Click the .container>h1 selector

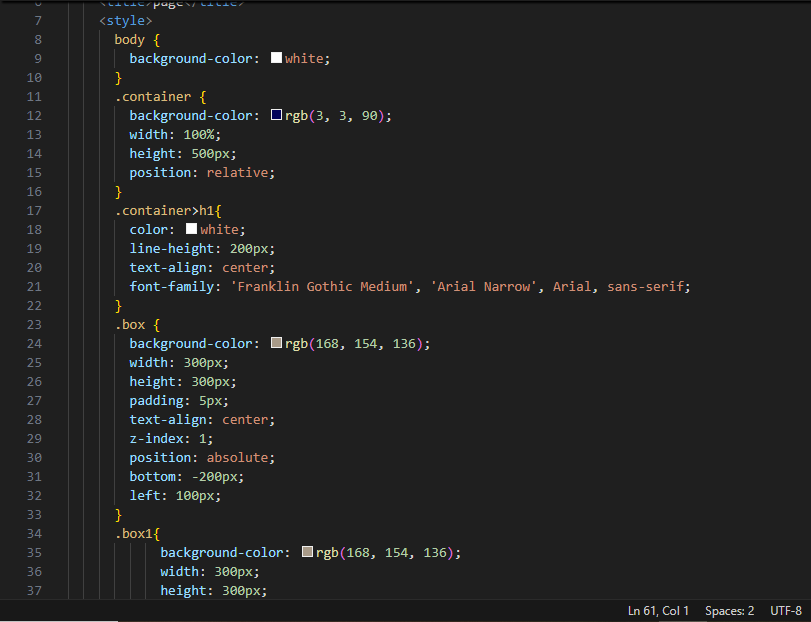pyautogui.click(x=164, y=210)
